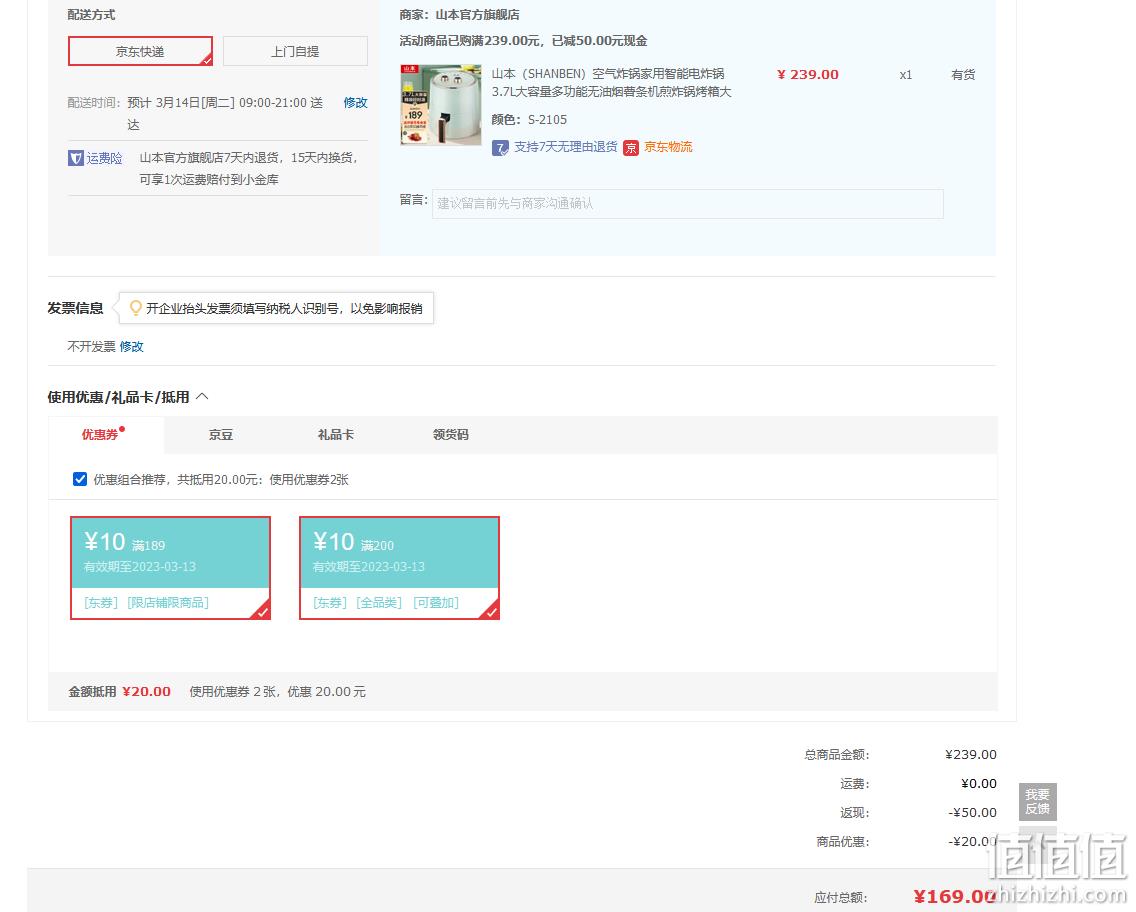The width and height of the screenshot is (1136, 912).
Task: Click 总商品金额 ¥239.00 value
Action: point(971,755)
